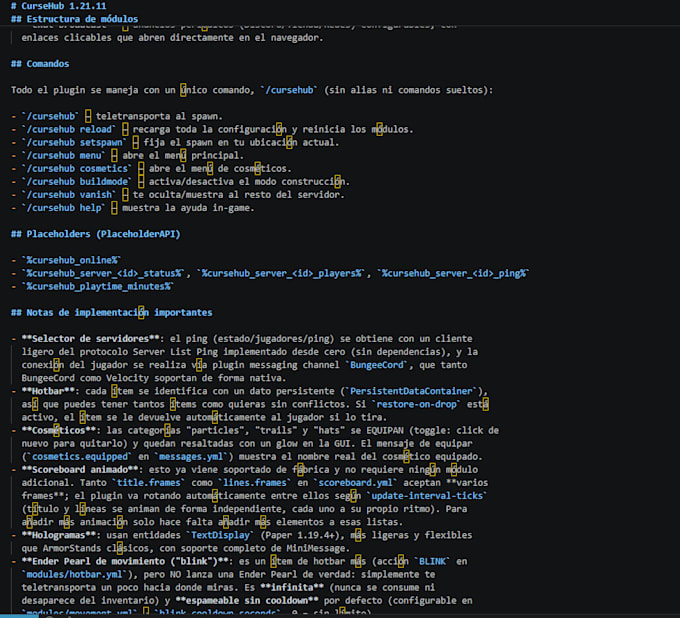Click the `/cursehub cosmetics` command
The image size is (680, 618).
coord(77,168)
